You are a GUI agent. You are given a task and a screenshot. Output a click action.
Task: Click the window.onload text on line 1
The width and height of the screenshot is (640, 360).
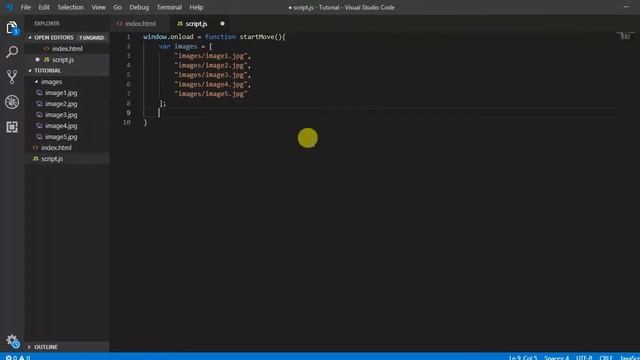[x=168, y=37]
